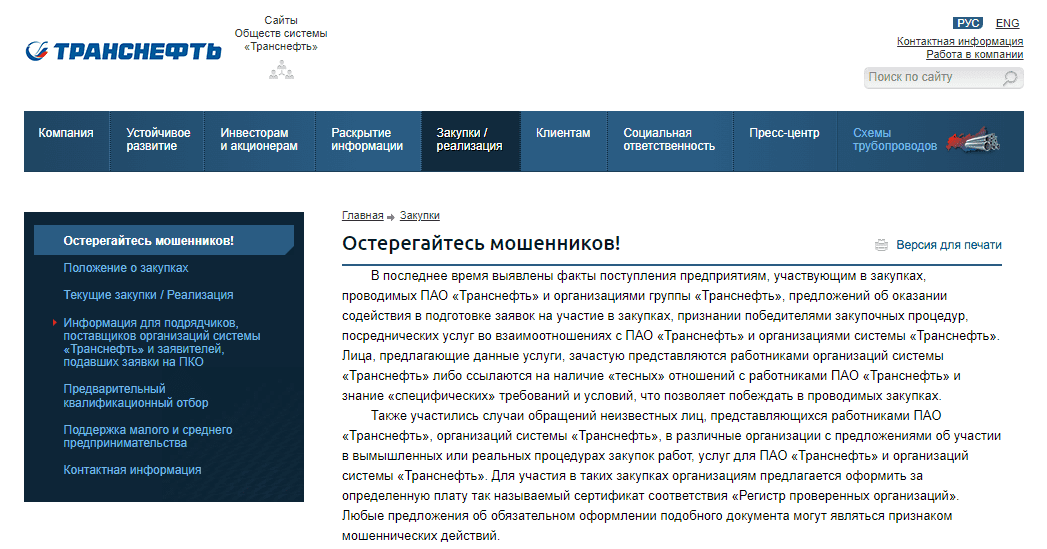Open Схемы трубопроводов menu item
1047x549 pixels.
(x=895, y=140)
